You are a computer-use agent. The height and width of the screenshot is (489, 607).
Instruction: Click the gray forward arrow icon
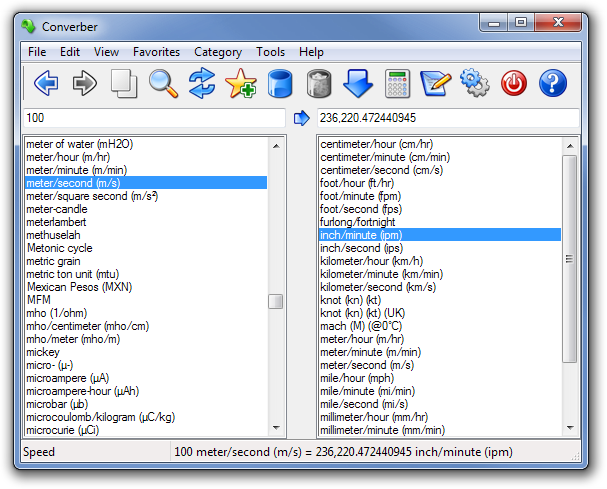(85, 83)
